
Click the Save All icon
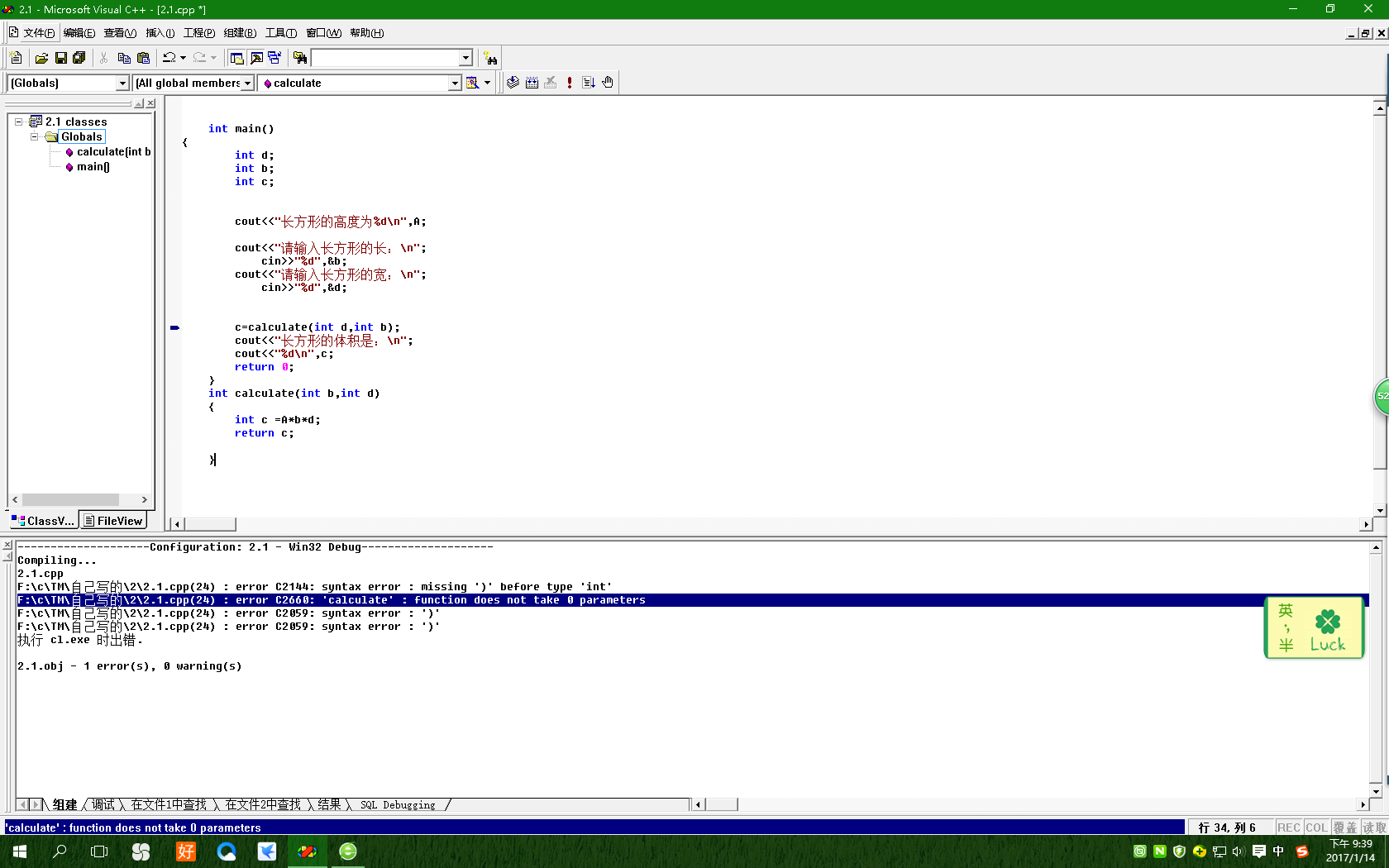coord(79,58)
